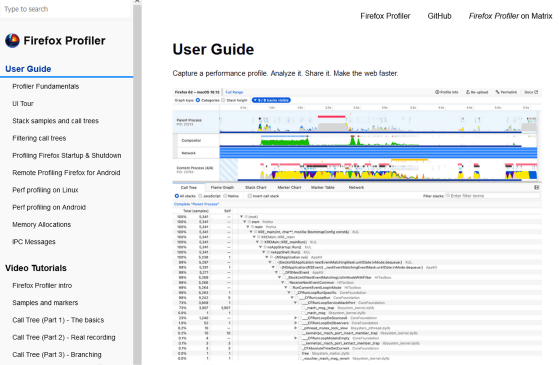Enable Invert call stack checkbox

(250, 196)
